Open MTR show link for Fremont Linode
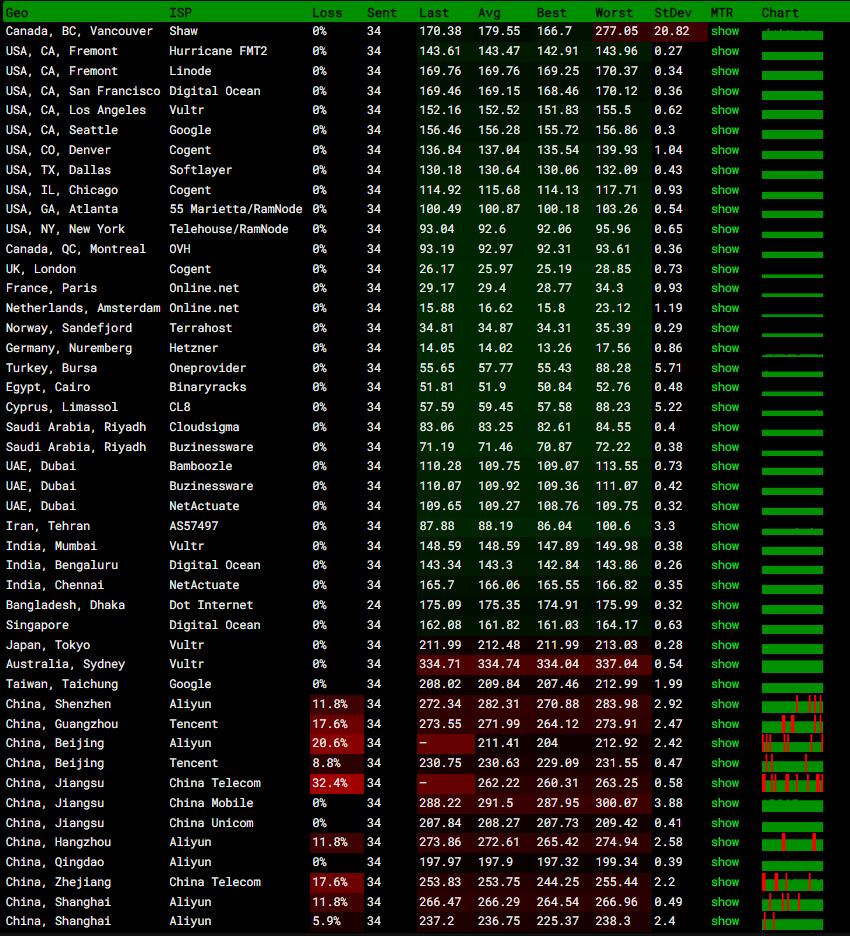This screenshot has width=850, height=936. [x=725, y=71]
